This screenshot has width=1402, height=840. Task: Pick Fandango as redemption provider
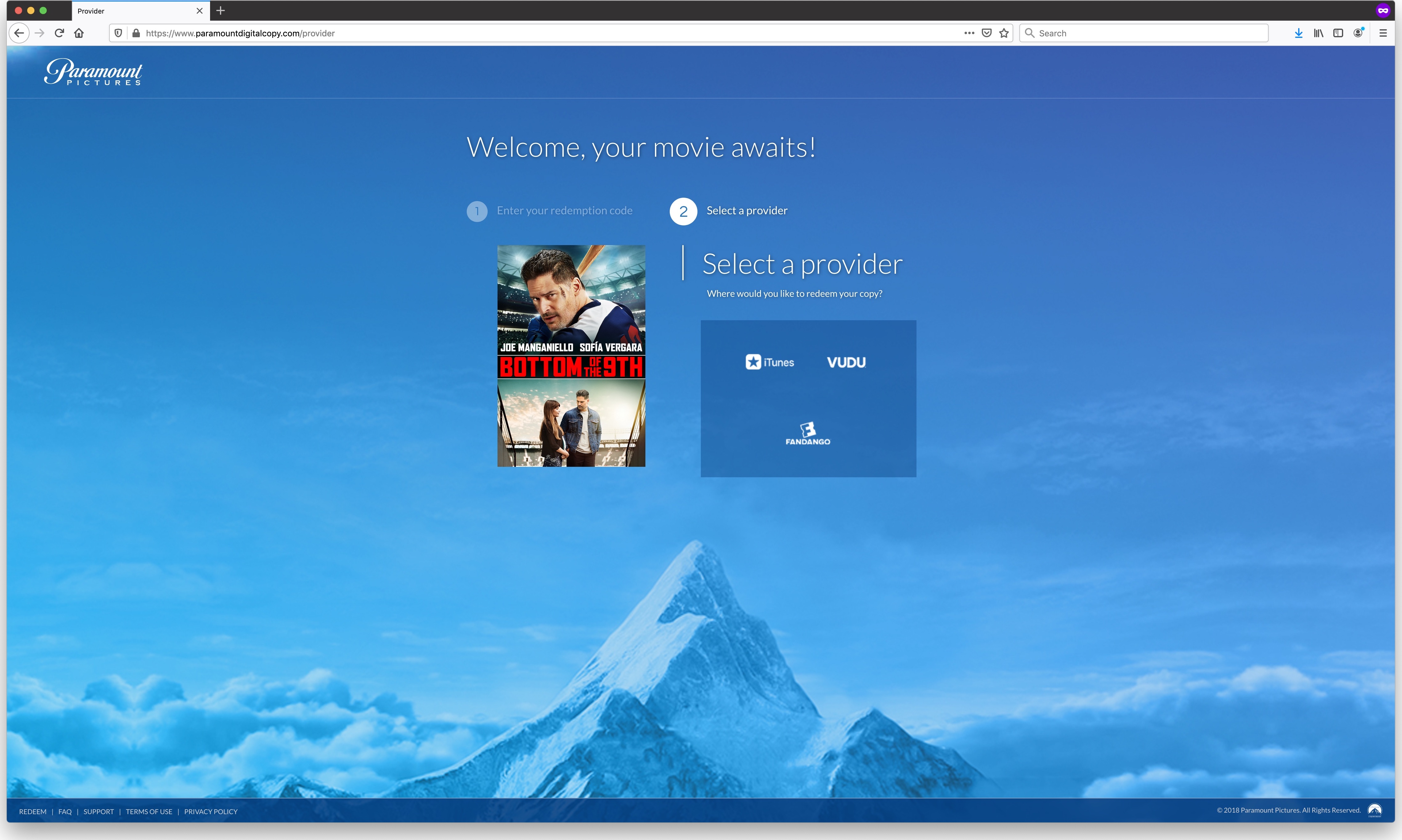pyautogui.click(x=807, y=434)
